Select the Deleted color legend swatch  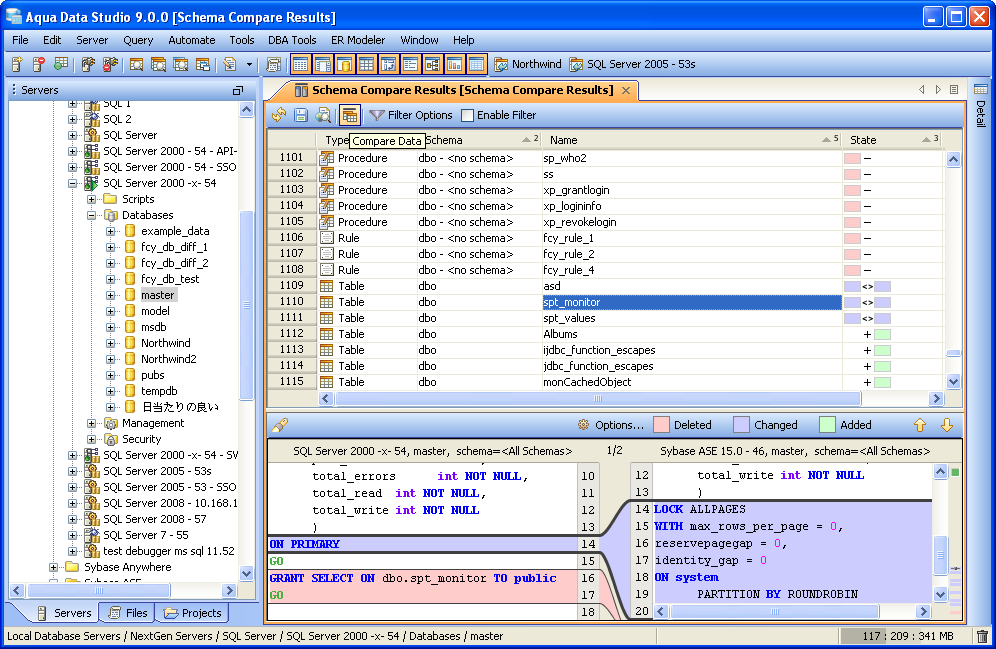pos(661,425)
